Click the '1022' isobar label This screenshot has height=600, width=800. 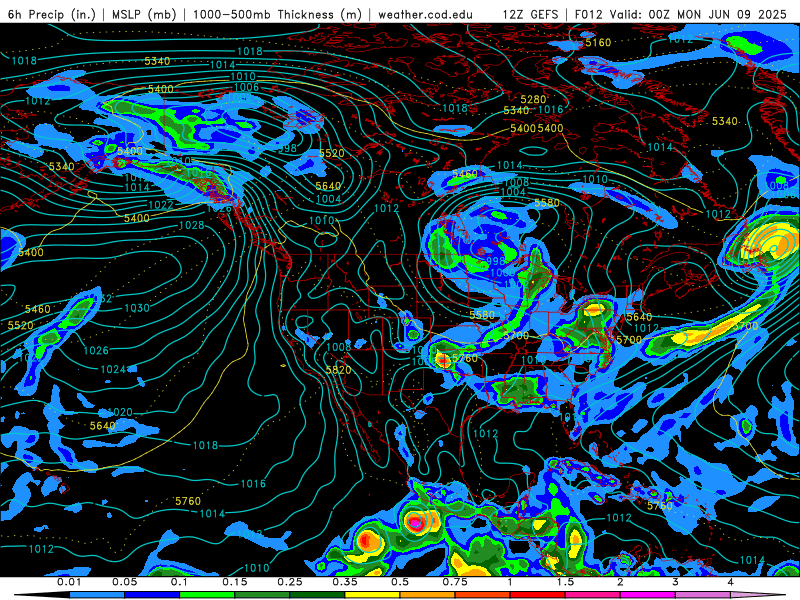pos(161,205)
